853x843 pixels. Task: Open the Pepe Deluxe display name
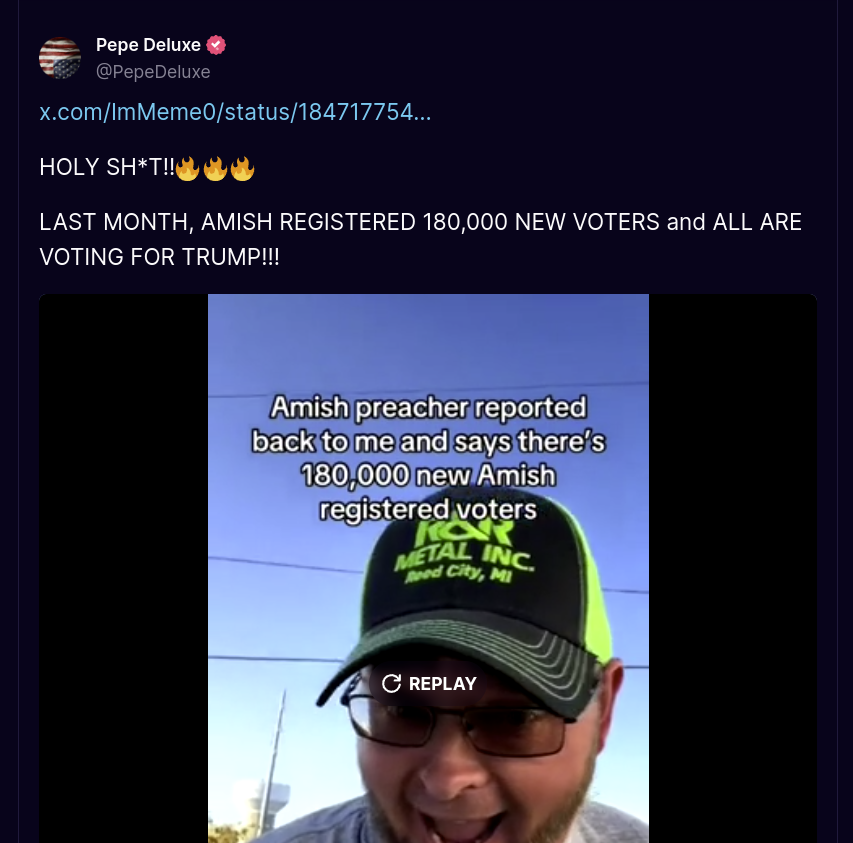(148, 45)
